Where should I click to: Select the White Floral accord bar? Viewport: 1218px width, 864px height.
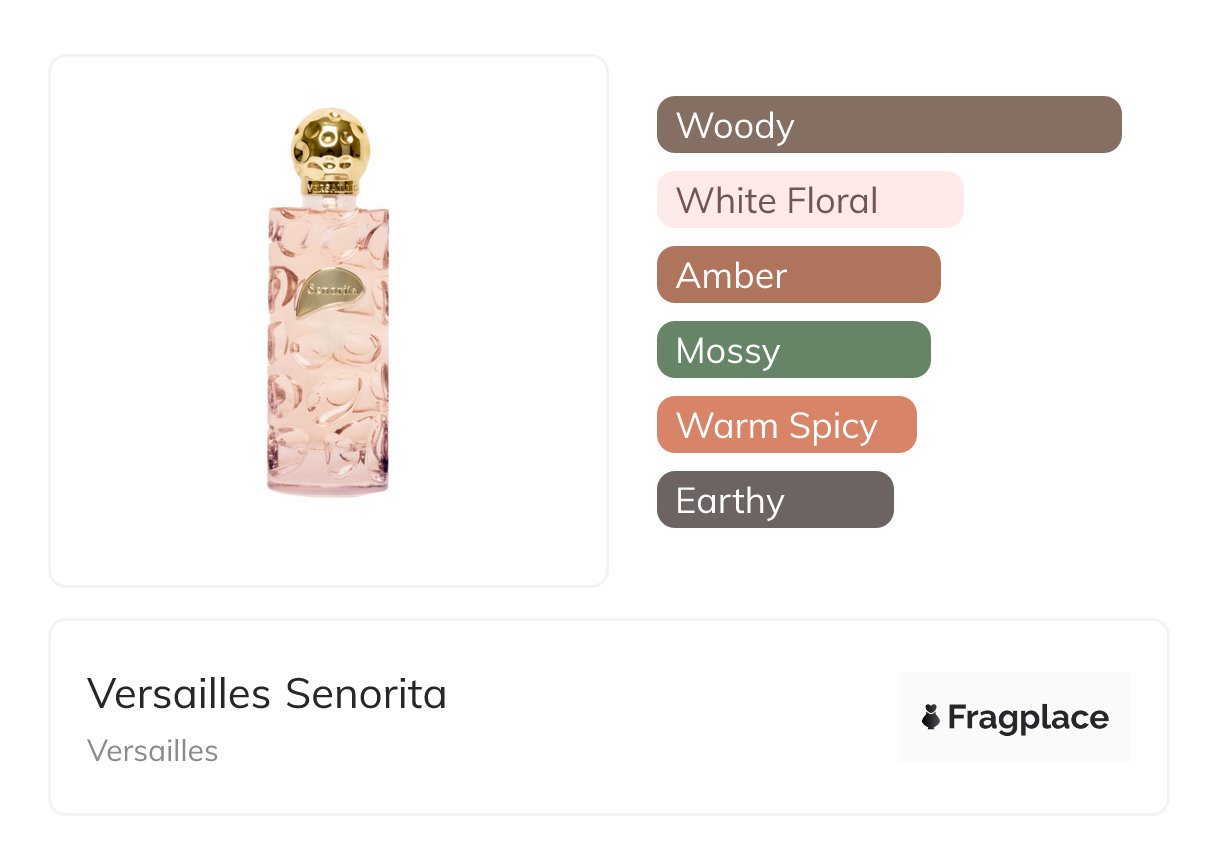coord(810,200)
